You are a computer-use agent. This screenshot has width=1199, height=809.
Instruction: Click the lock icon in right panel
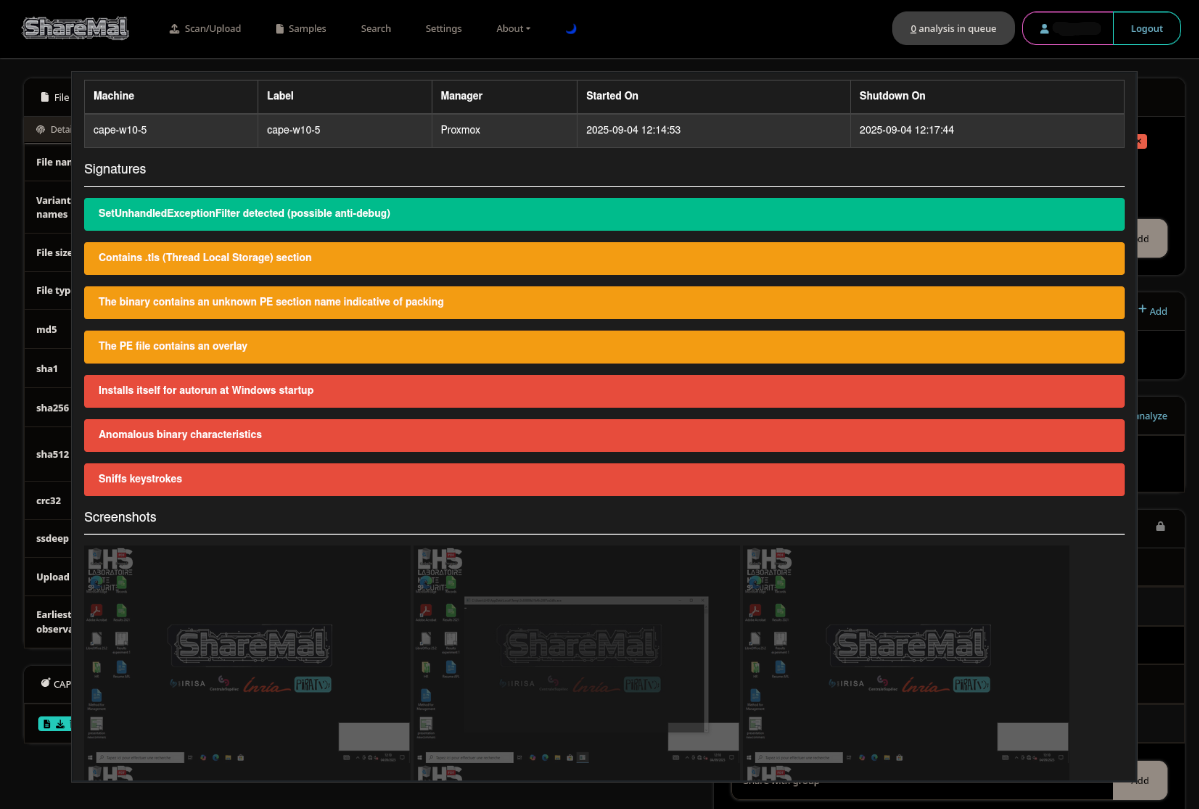[x=1160, y=526]
